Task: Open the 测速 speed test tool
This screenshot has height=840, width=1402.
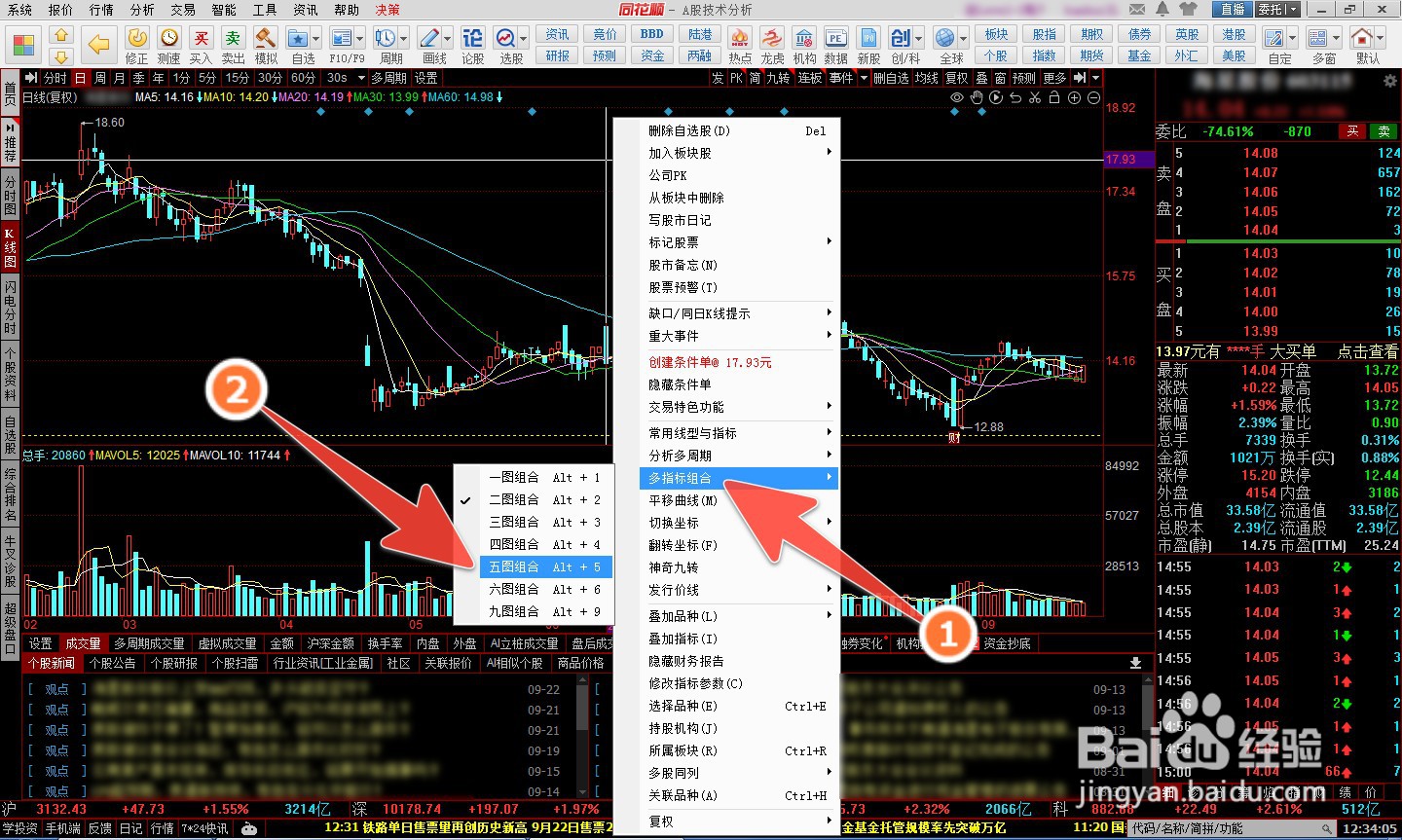Action: [169, 38]
